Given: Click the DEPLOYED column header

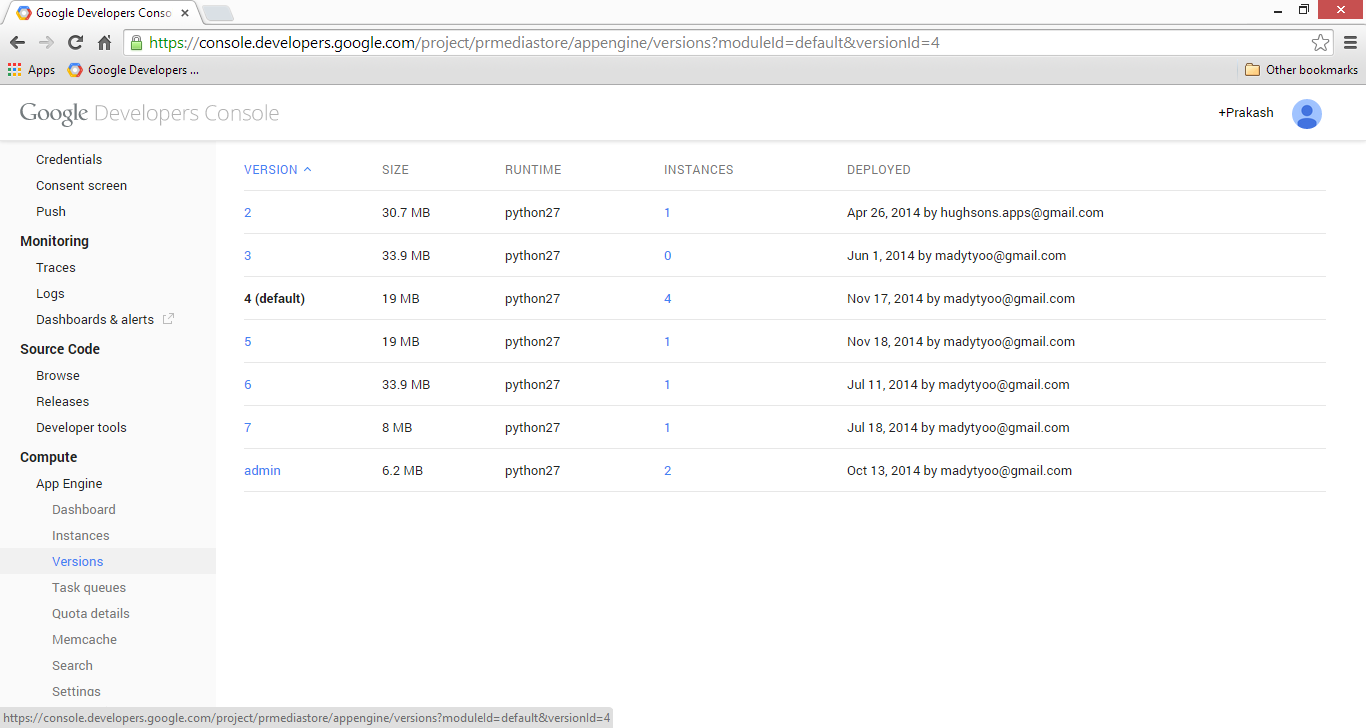Looking at the screenshot, I should point(879,170).
